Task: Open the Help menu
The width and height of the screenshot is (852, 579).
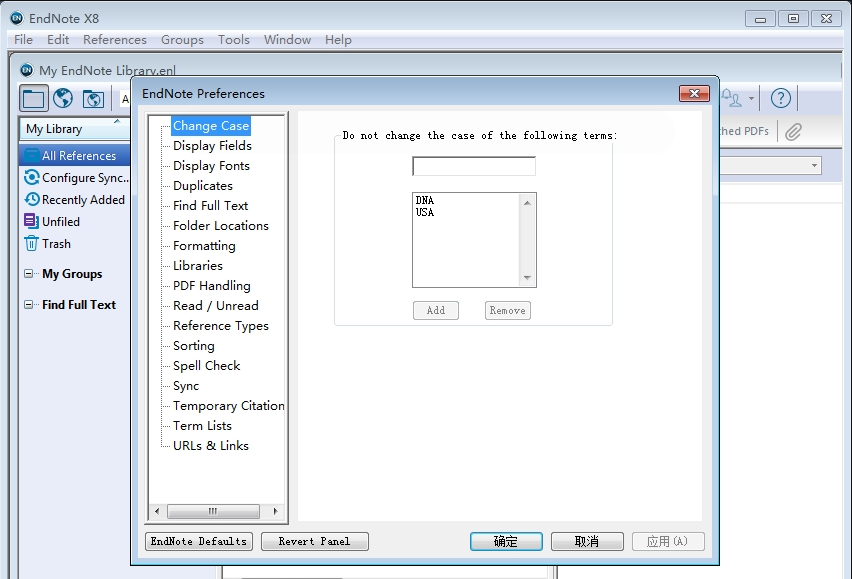Action: pos(338,40)
